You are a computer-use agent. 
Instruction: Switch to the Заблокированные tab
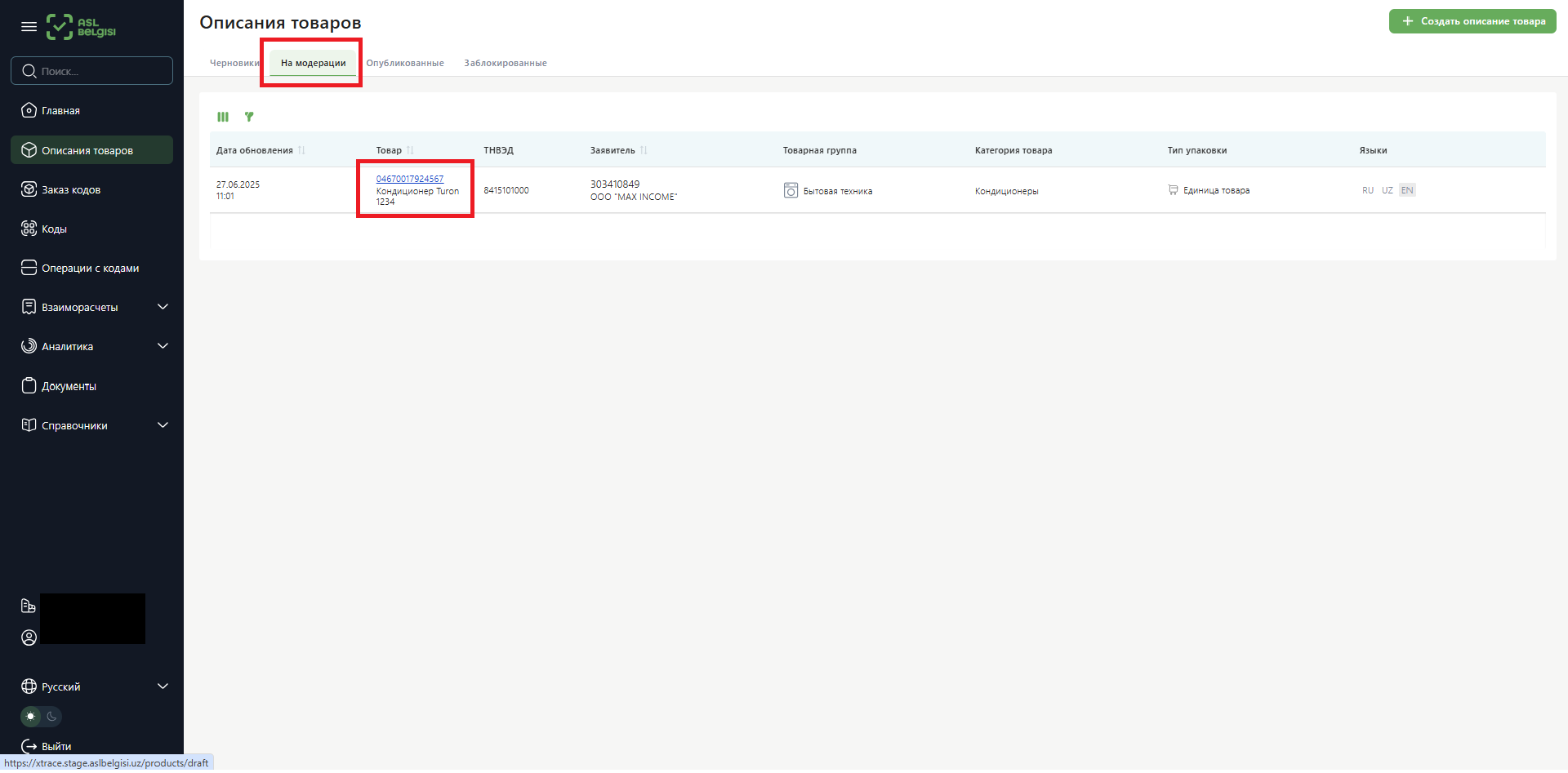(506, 64)
